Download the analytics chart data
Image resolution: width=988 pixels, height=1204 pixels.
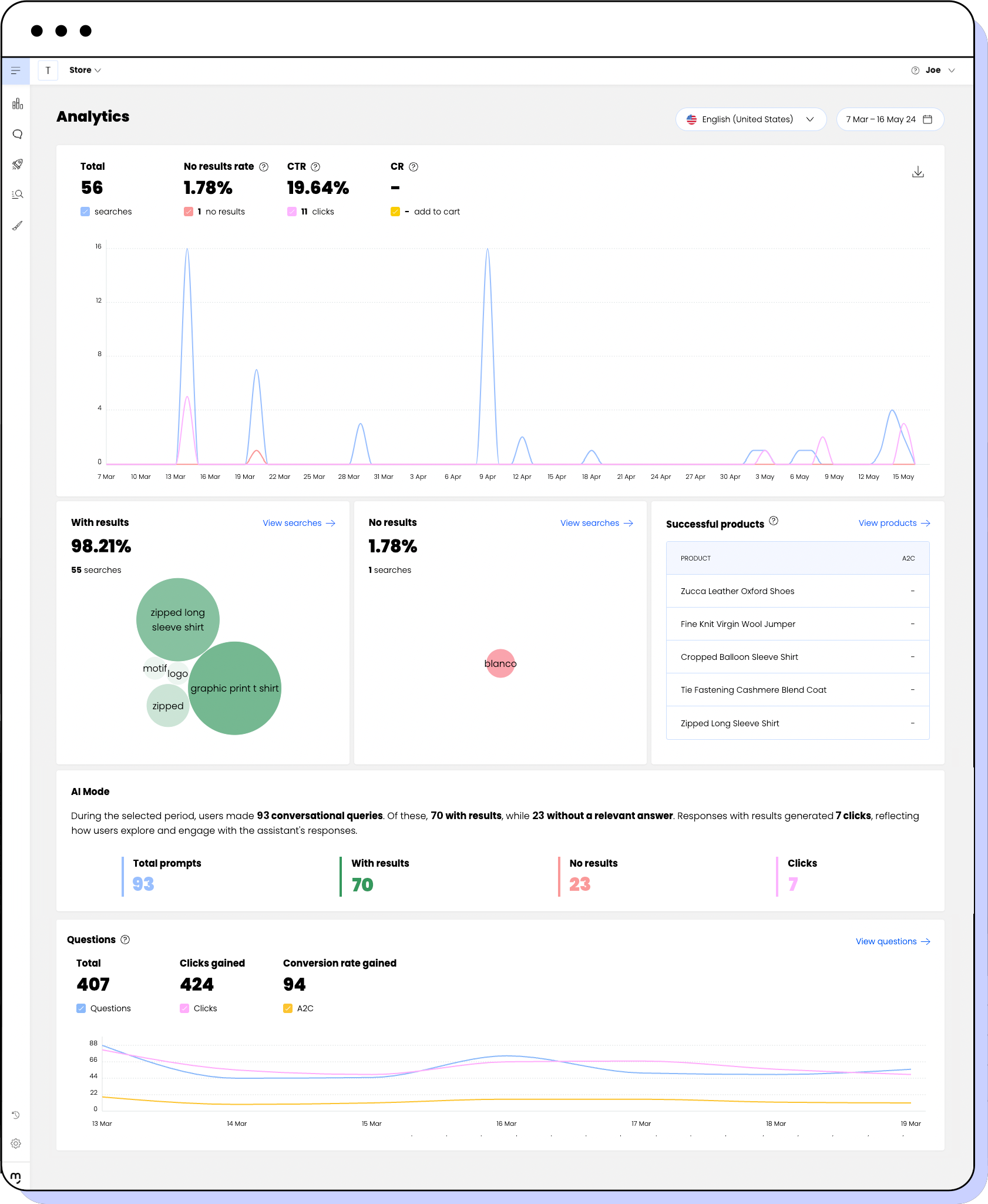(918, 172)
